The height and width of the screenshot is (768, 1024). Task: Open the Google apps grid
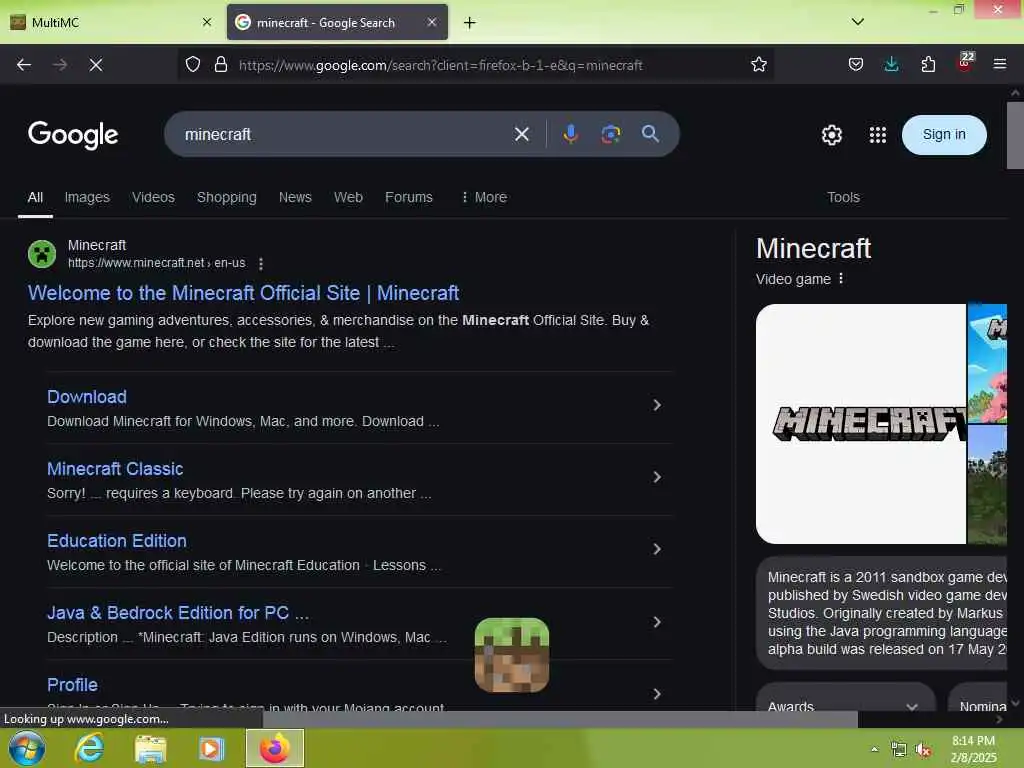pos(877,135)
